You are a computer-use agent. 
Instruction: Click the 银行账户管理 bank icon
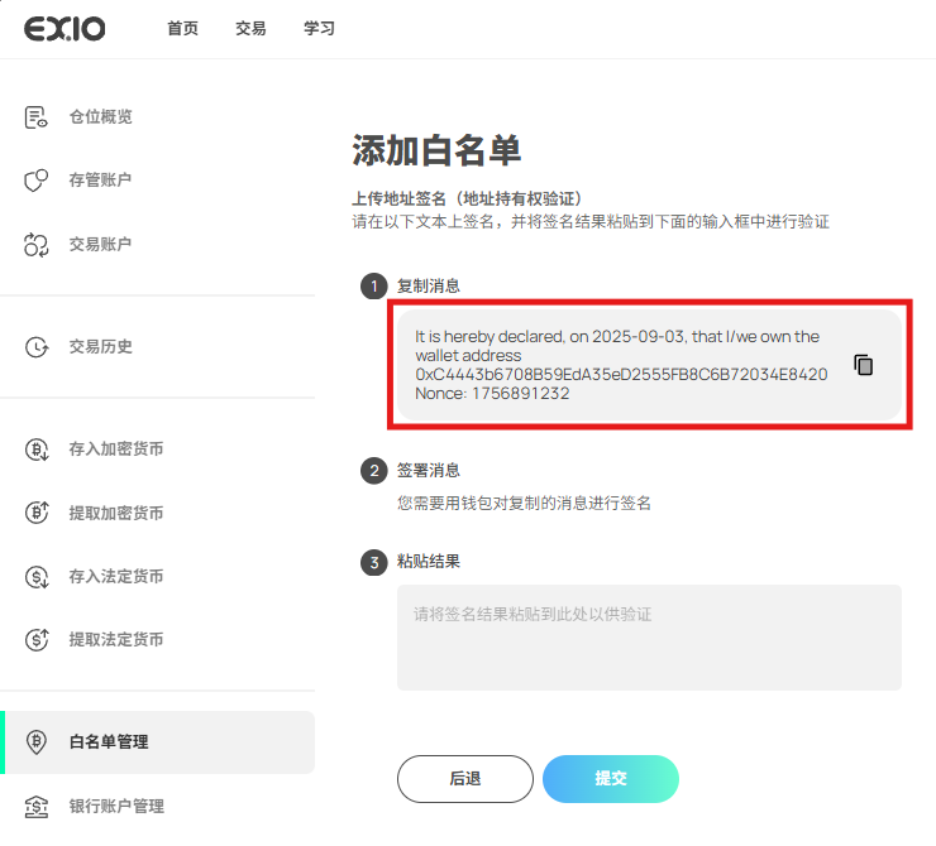36,806
